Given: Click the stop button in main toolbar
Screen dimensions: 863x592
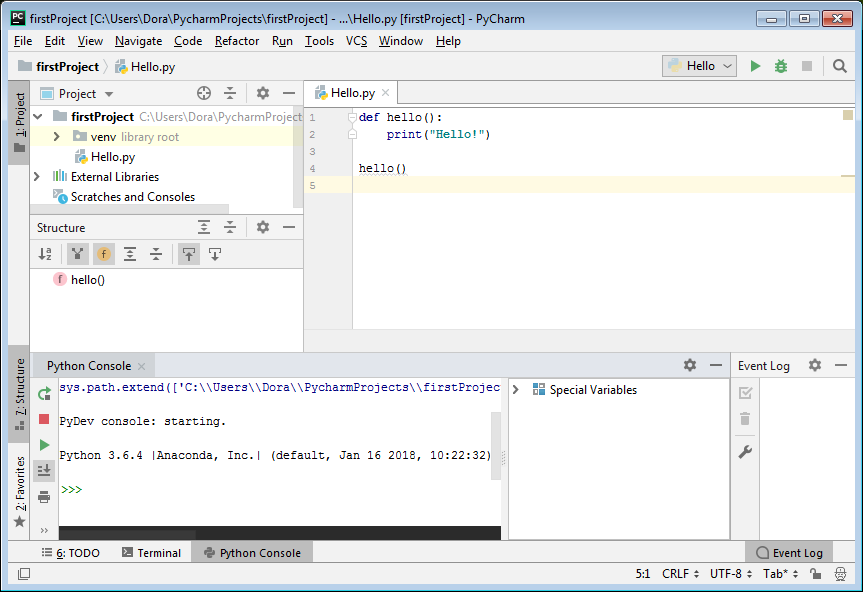Looking at the screenshot, I should [x=807, y=67].
